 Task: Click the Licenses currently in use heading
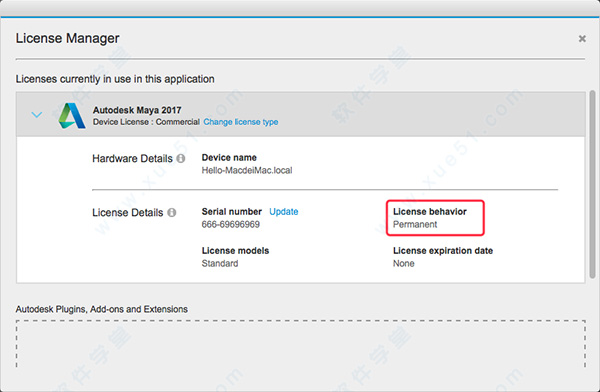[115, 79]
